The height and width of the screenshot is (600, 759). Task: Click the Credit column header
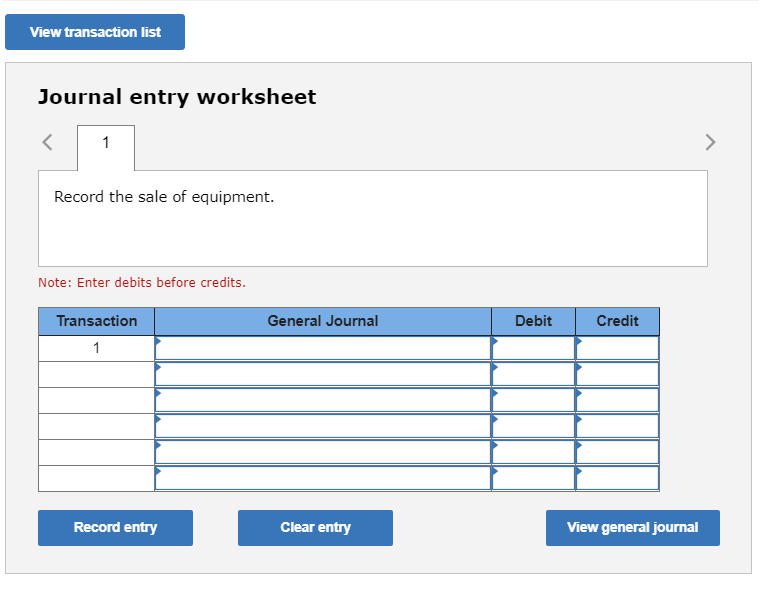[x=618, y=321]
